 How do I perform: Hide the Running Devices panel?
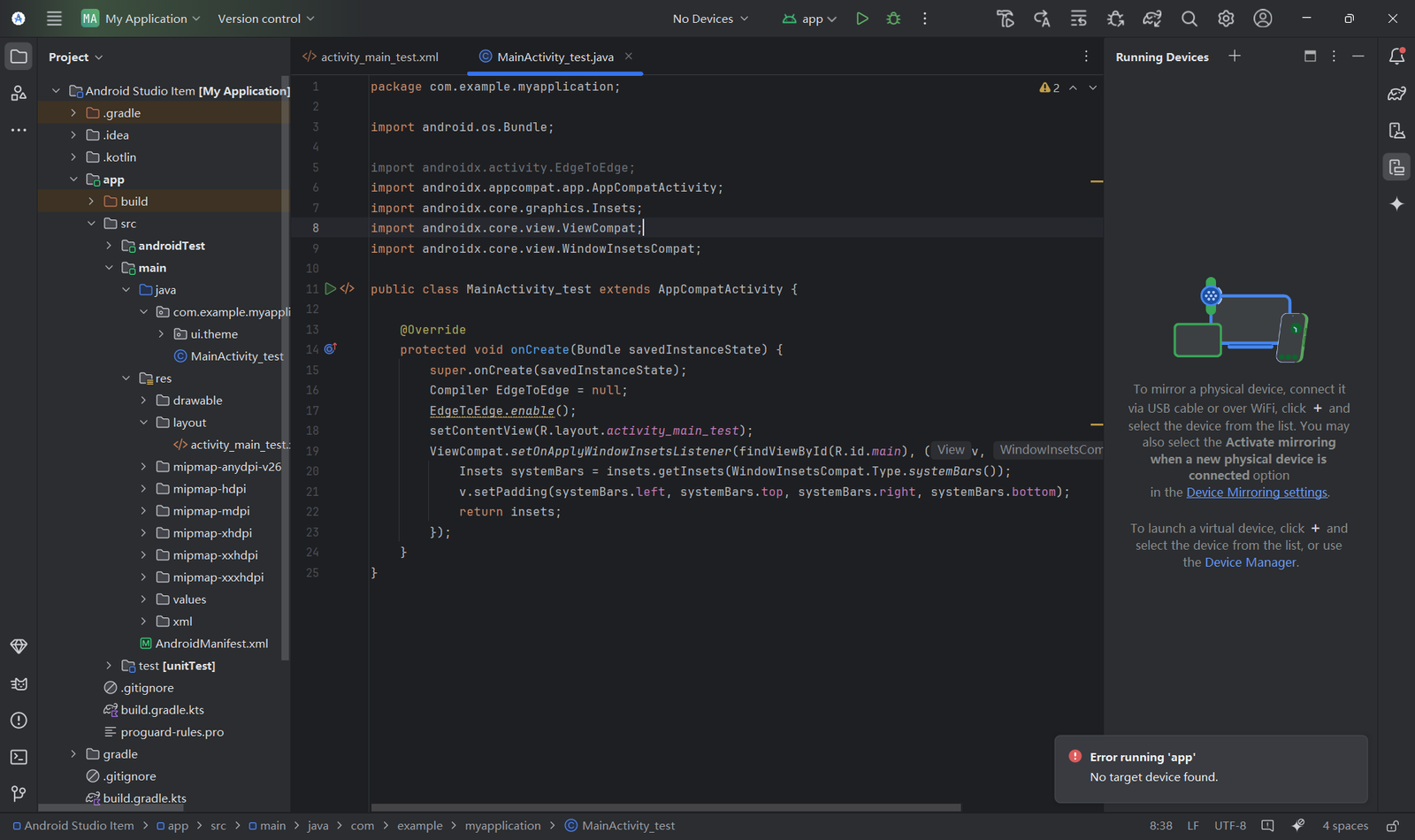point(1358,56)
